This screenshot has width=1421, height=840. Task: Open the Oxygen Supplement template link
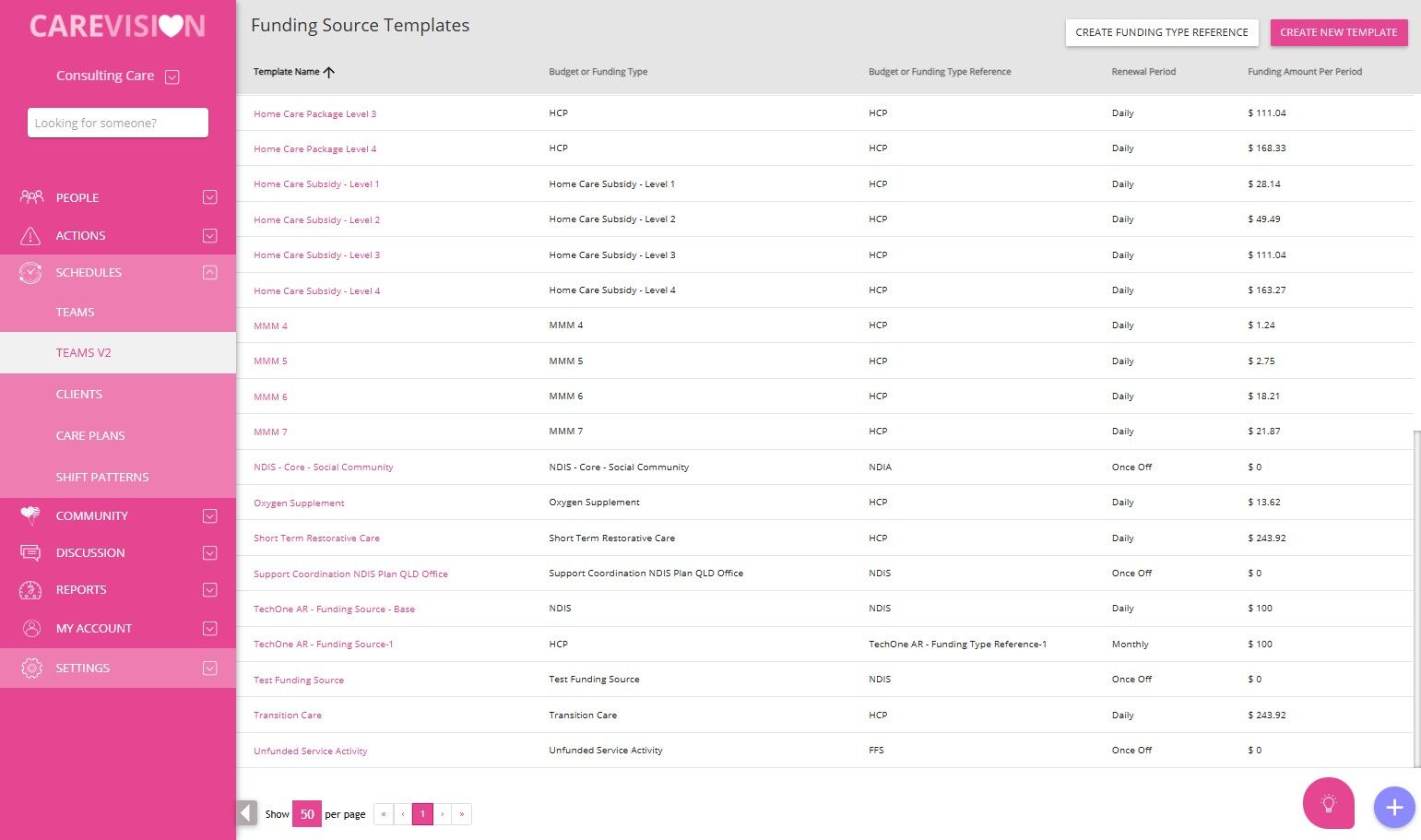pyautogui.click(x=299, y=503)
